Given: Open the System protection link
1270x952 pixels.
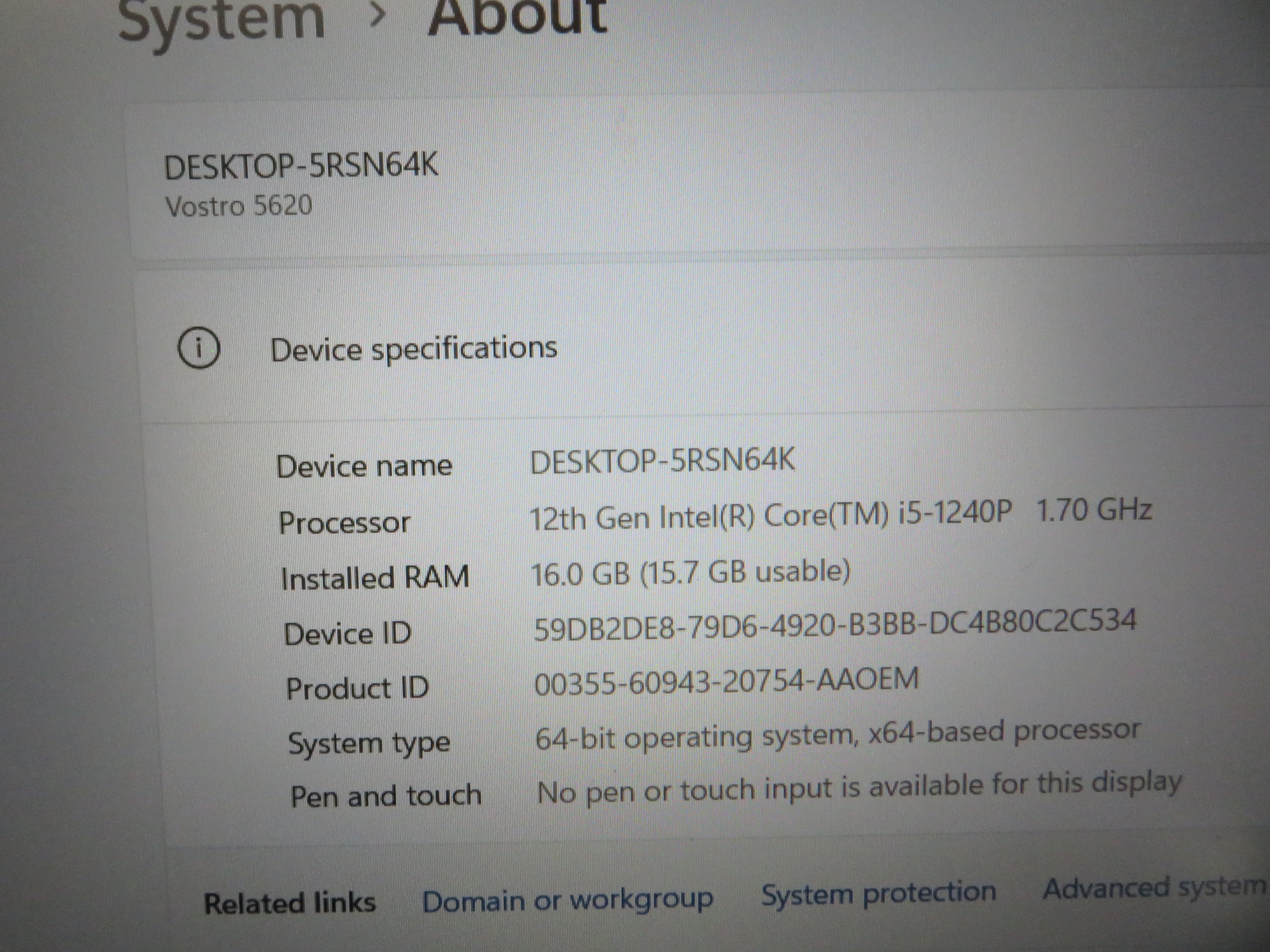Looking at the screenshot, I should (879, 894).
